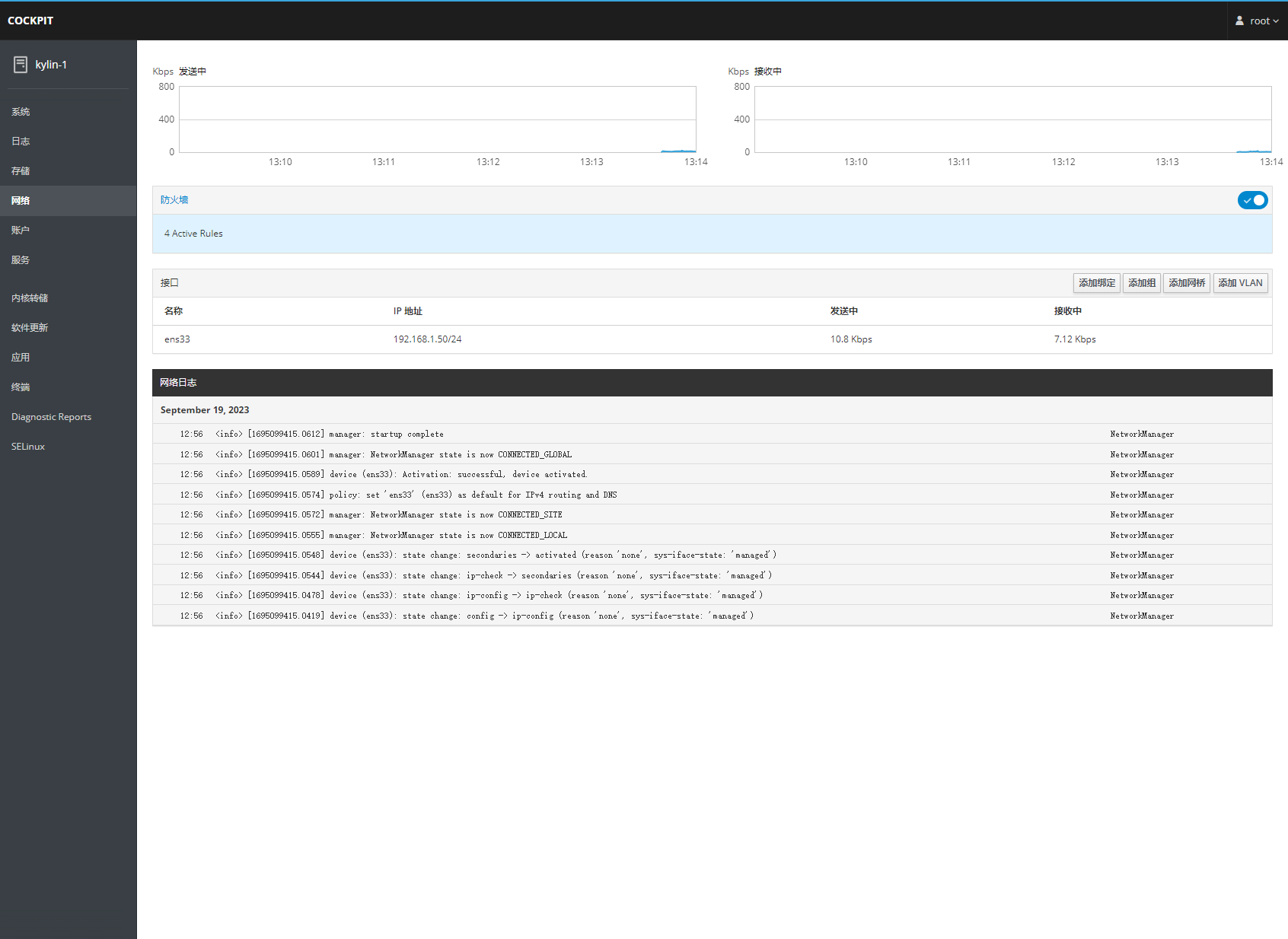Image resolution: width=1288 pixels, height=939 pixels.
Task: Open the CONNECTED_GLOBAL log entry
Action: tap(712, 454)
